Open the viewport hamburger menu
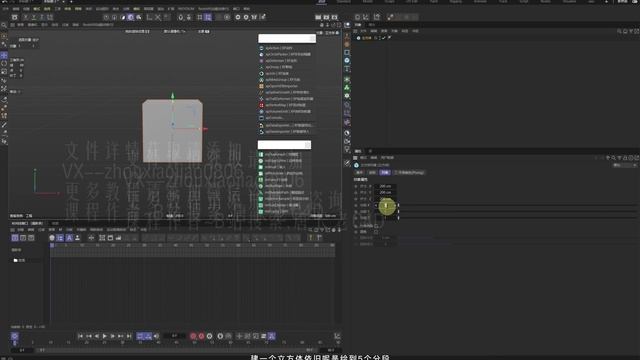The height and width of the screenshot is (360, 640). tap(13, 25)
